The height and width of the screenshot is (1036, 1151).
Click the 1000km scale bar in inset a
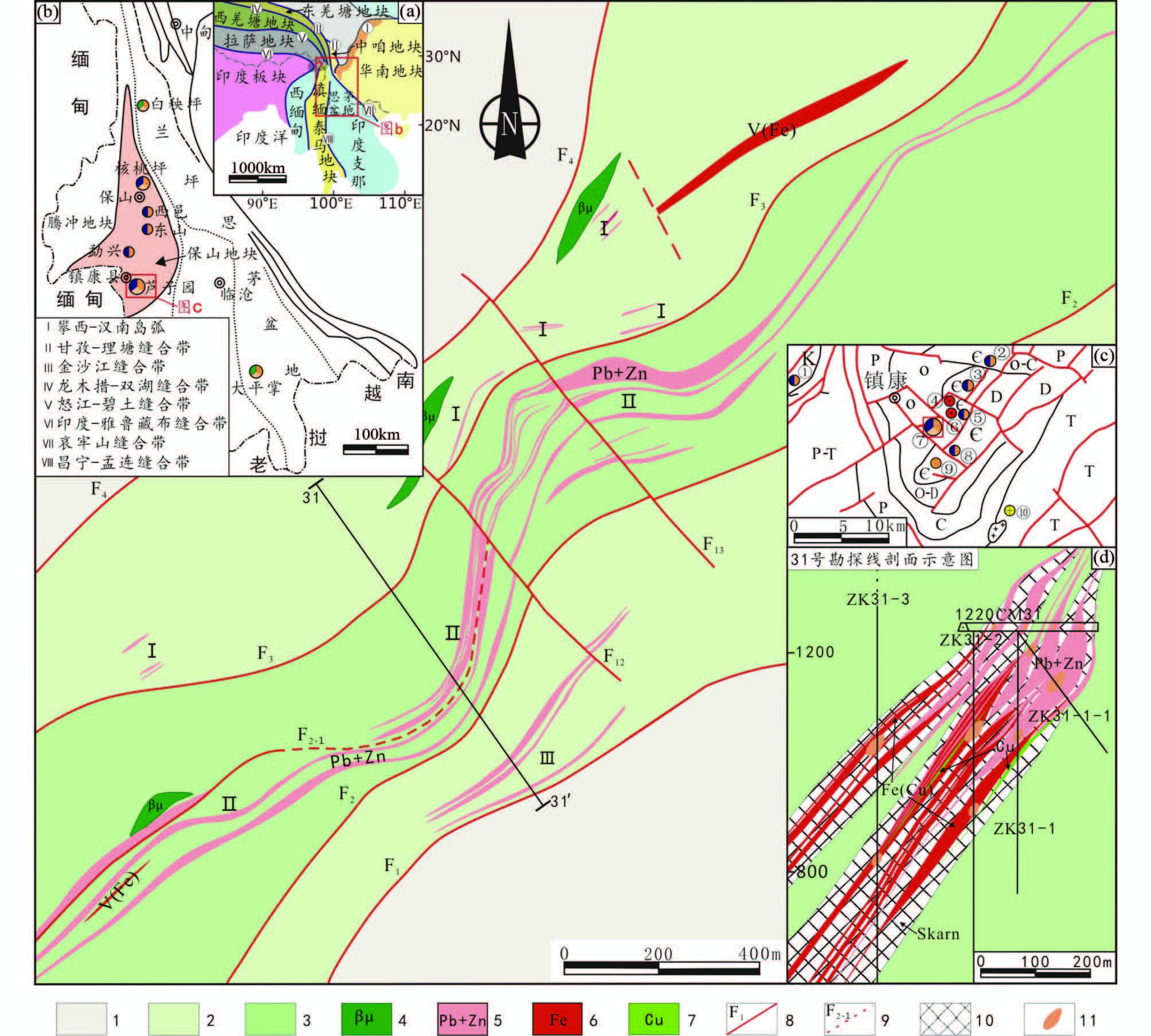(257, 178)
